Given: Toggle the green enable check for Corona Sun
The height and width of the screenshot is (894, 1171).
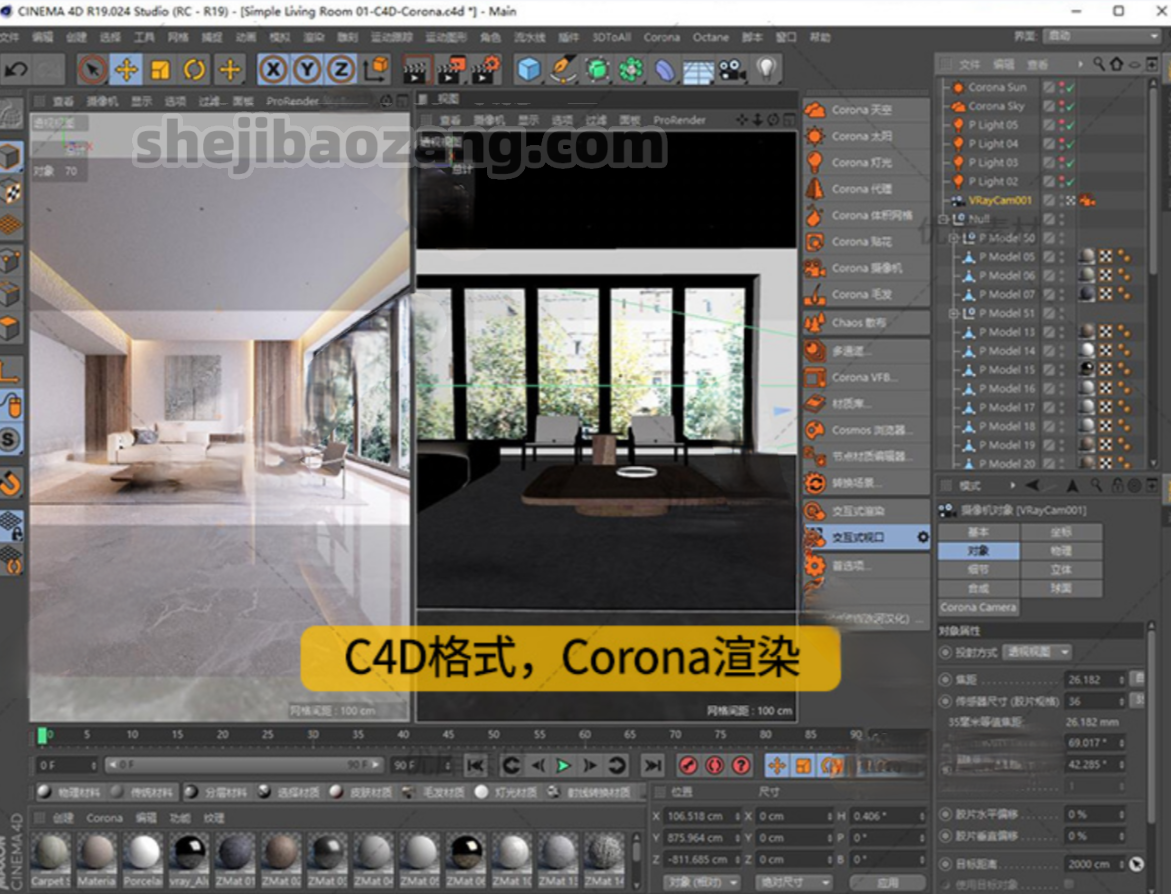Looking at the screenshot, I should [x=1071, y=87].
